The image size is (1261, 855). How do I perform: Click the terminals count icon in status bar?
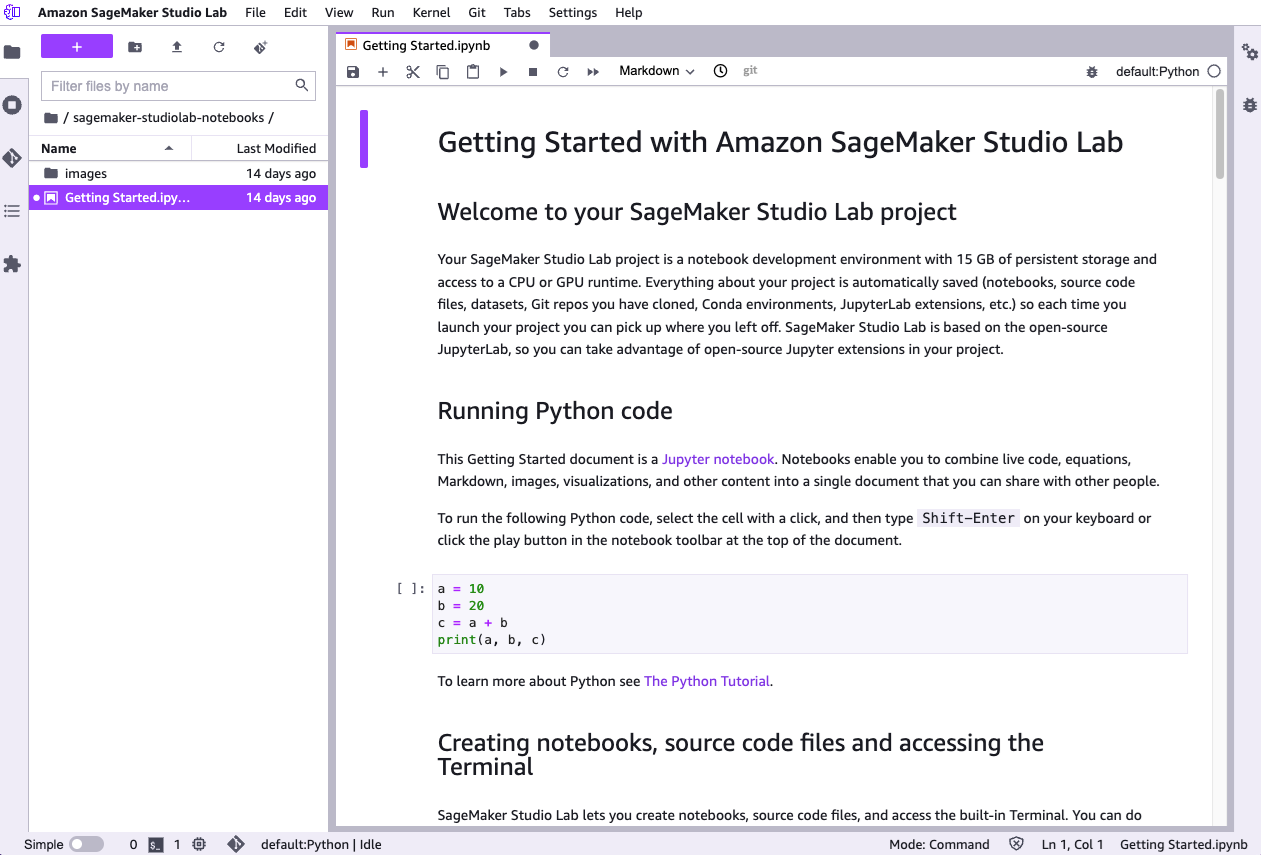155,844
